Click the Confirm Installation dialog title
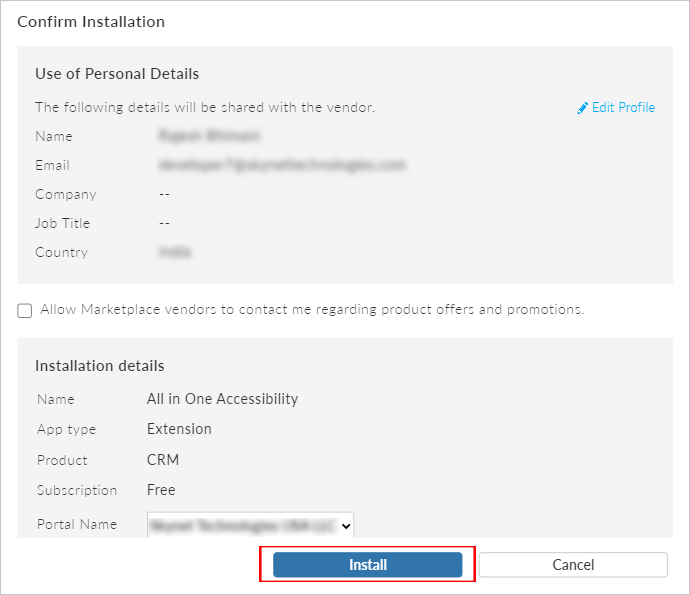The width and height of the screenshot is (690, 595). [91, 21]
